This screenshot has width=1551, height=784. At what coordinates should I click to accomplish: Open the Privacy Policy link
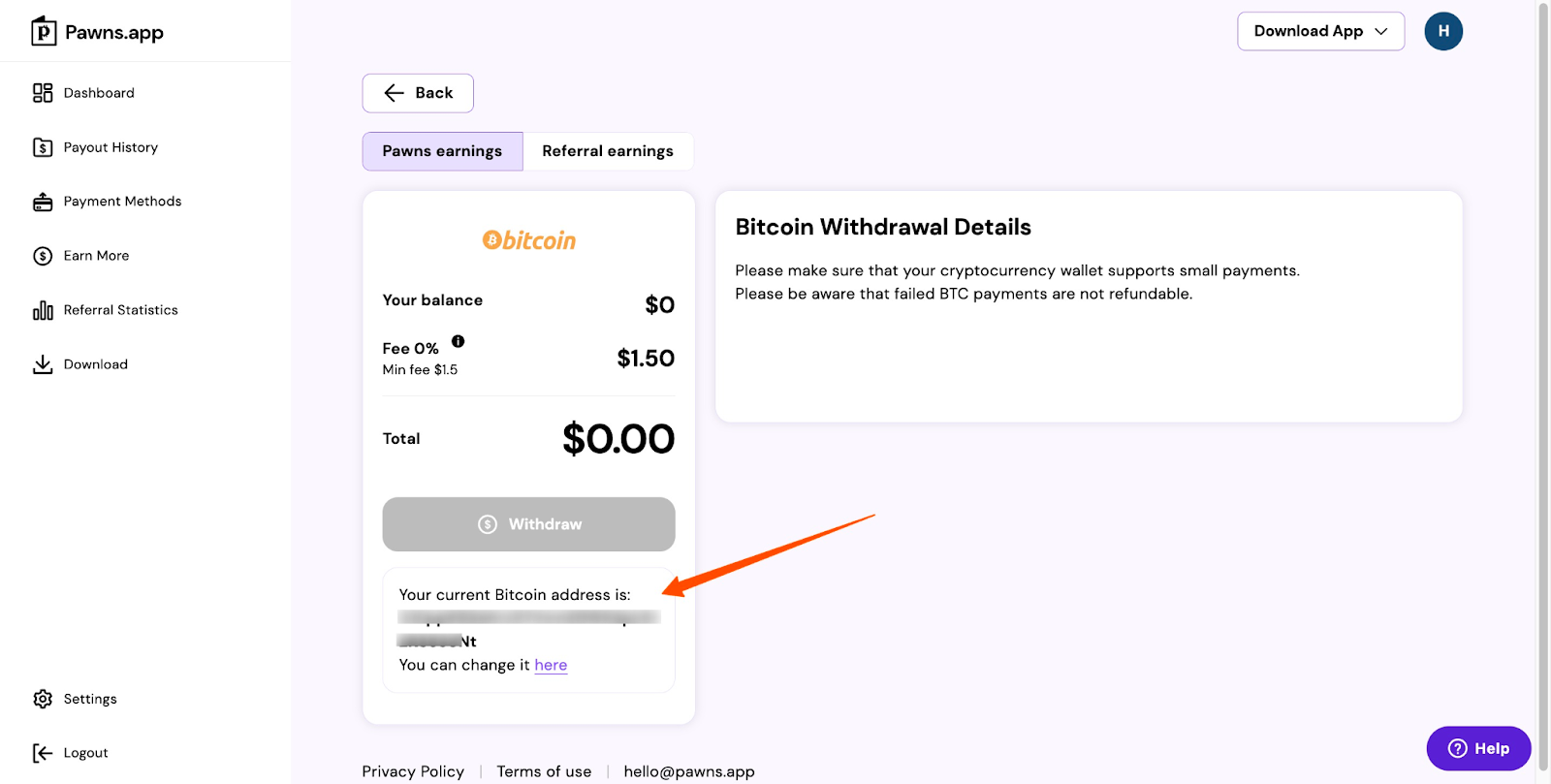click(x=413, y=771)
